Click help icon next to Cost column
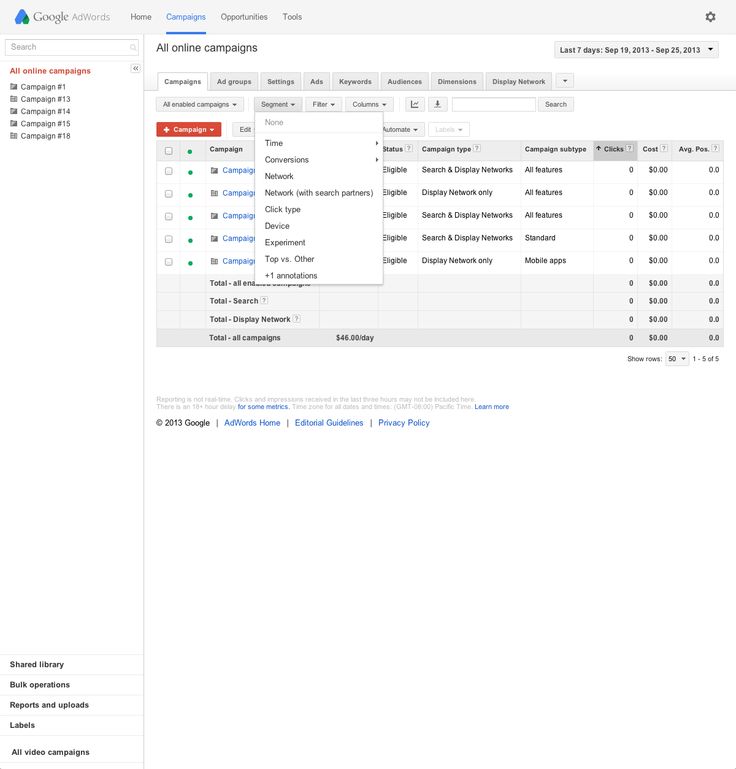Viewport: 736px width, 769px height. point(665,149)
